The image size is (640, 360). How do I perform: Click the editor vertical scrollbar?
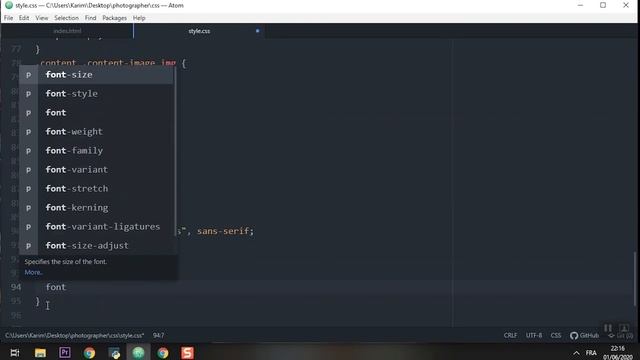pos(635,278)
